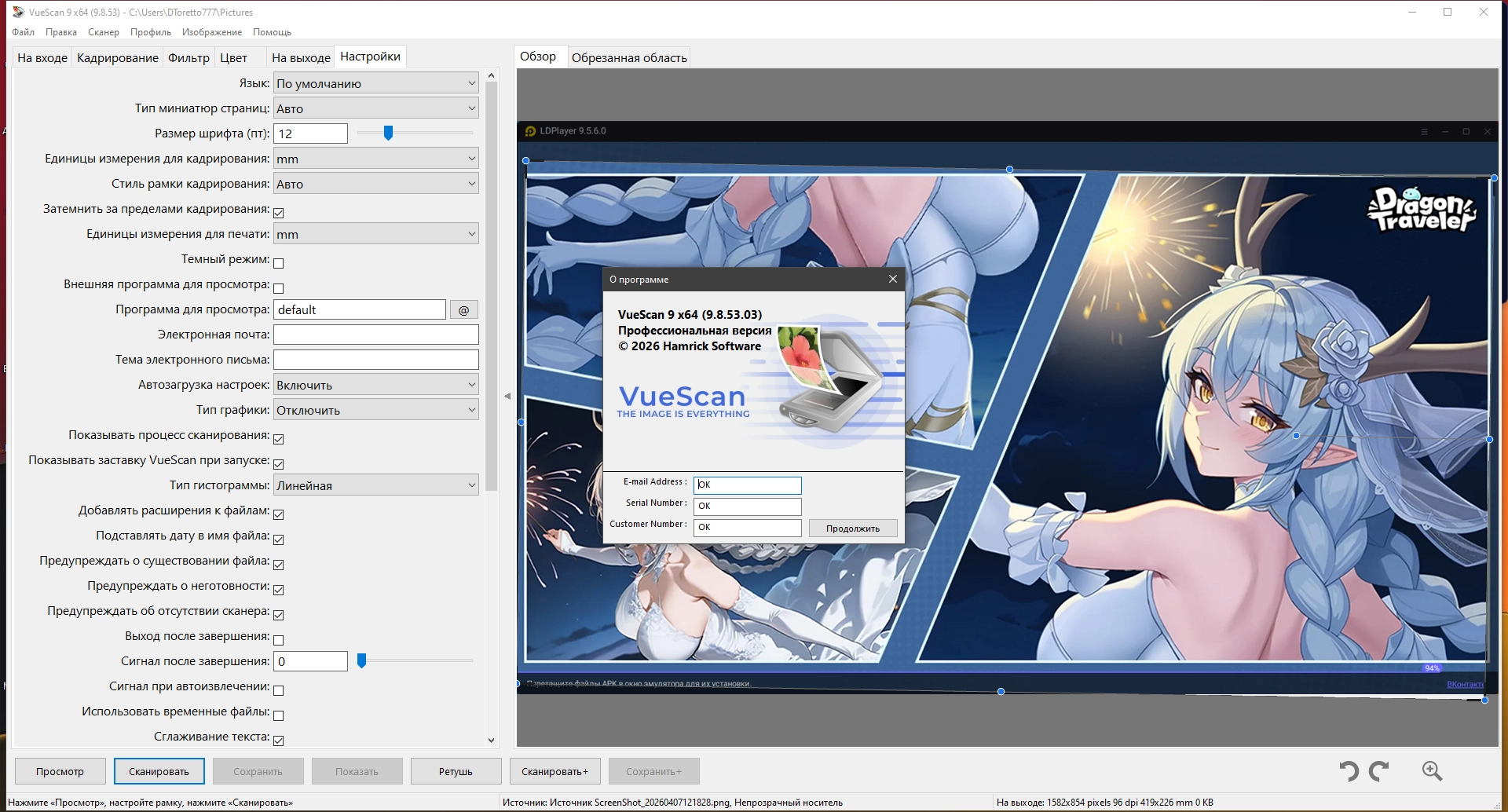The image size is (1508, 812).
Task: Toggle «Предупреждать о неготовности» checkbox
Action: coord(279,590)
